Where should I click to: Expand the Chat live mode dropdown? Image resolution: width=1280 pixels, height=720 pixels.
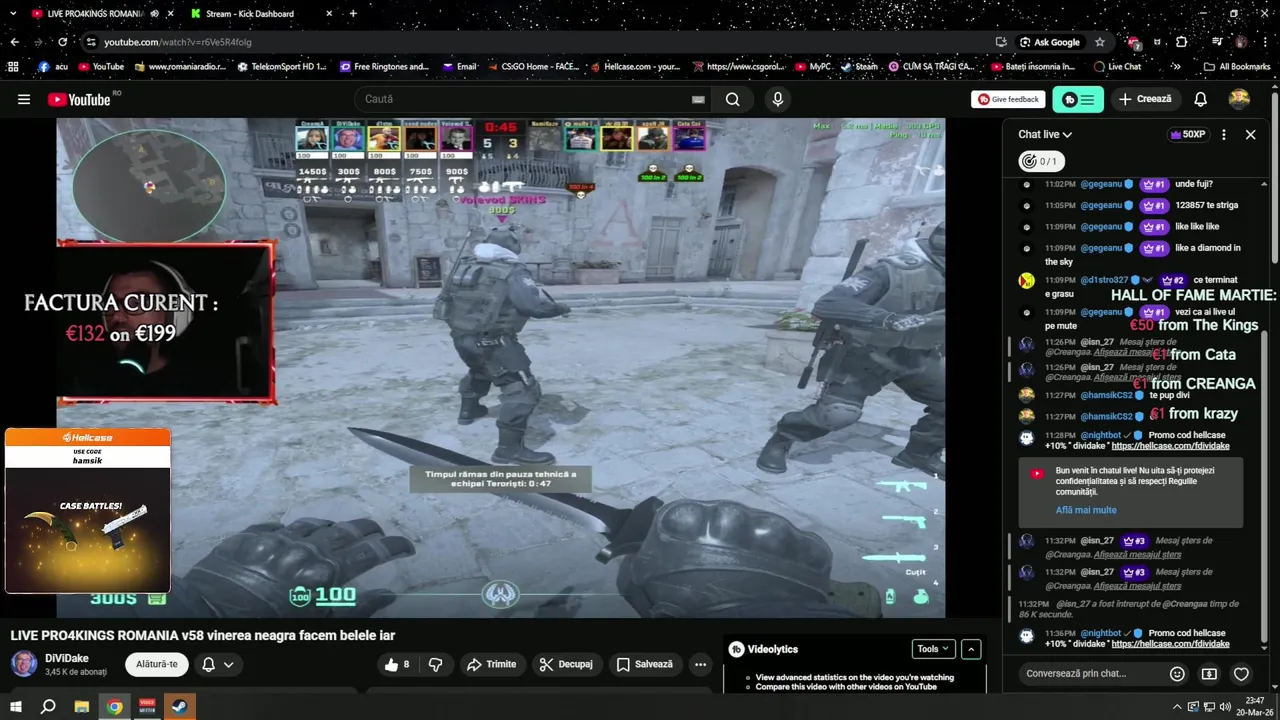pos(1045,134)
